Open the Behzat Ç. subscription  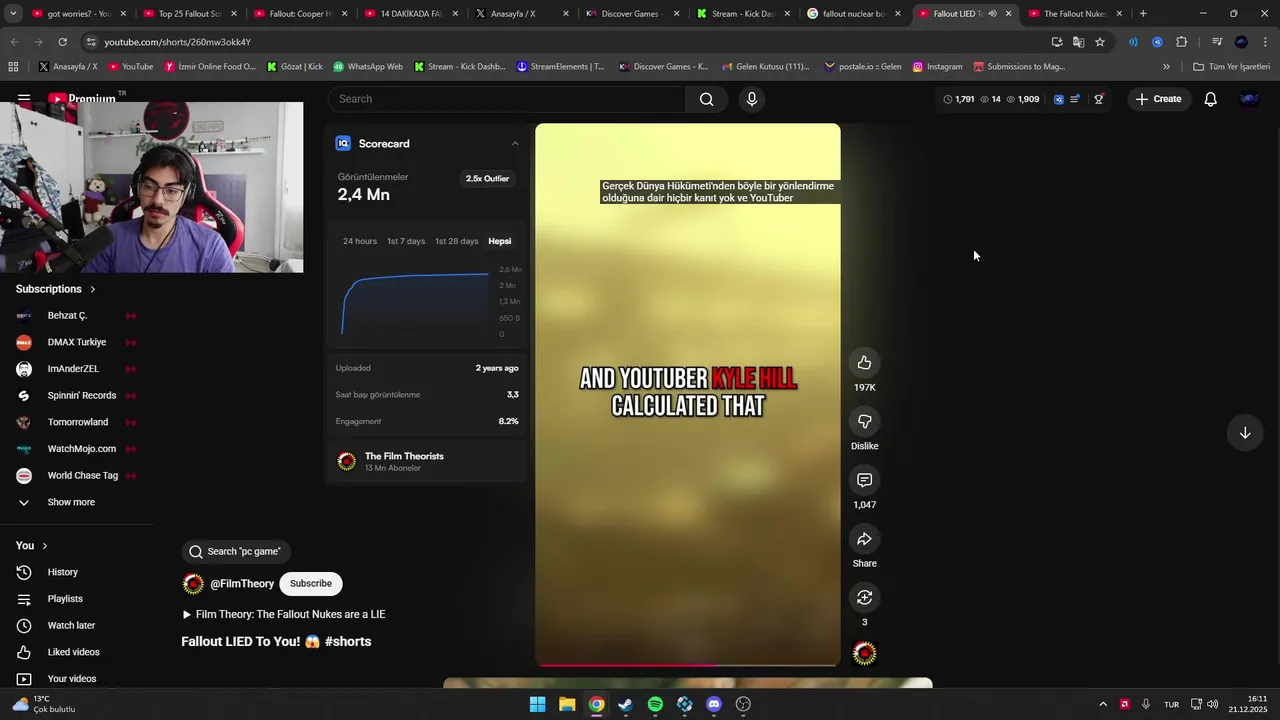(x=67, y=316)
